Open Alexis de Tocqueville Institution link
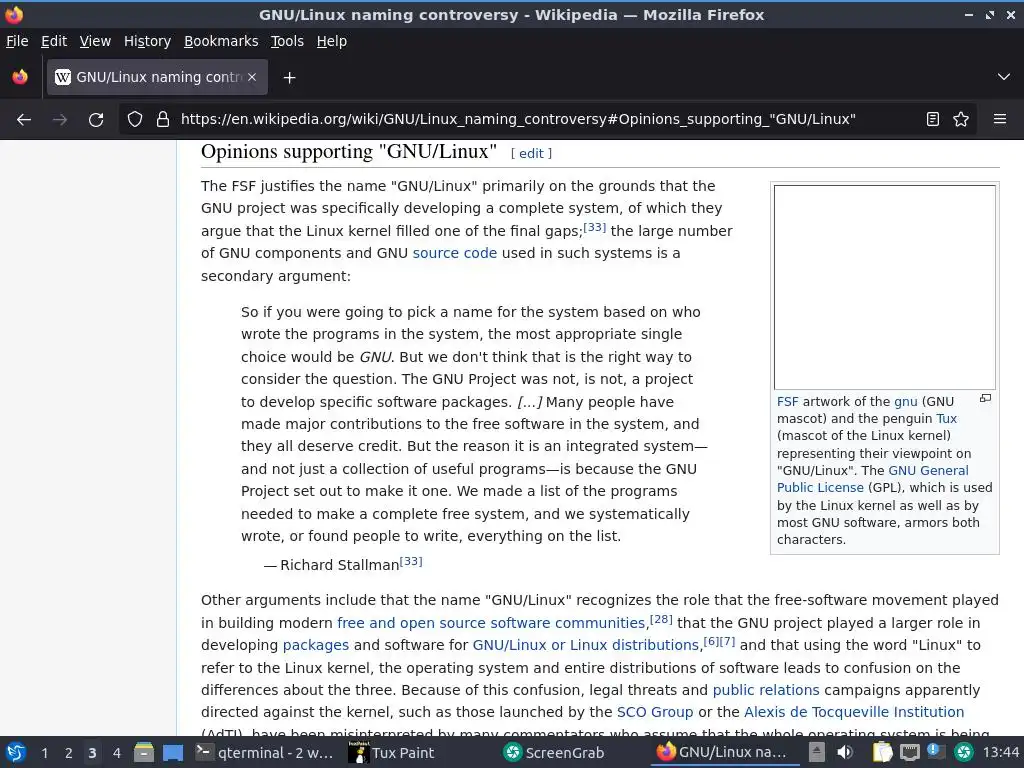The height and width of the screenshot is (768, 1024). coord(854,712)
